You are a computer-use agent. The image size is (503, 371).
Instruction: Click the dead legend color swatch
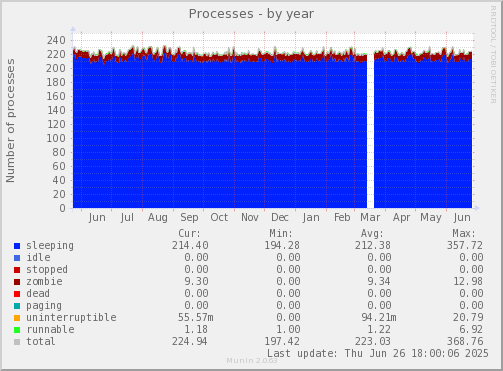(x=17, y=294)
